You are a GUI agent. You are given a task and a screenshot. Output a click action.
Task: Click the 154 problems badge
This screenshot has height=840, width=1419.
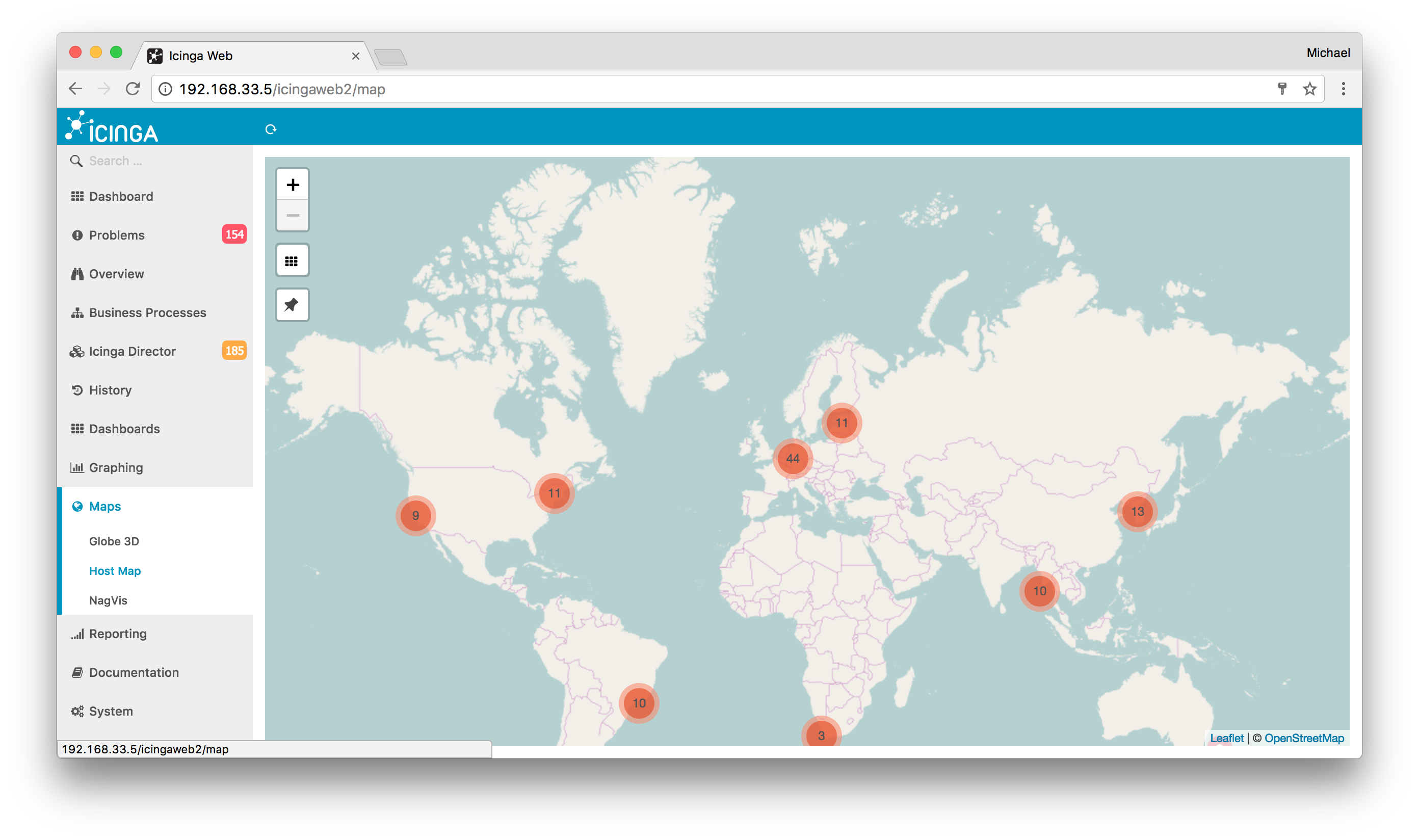[x=234, y=234]
